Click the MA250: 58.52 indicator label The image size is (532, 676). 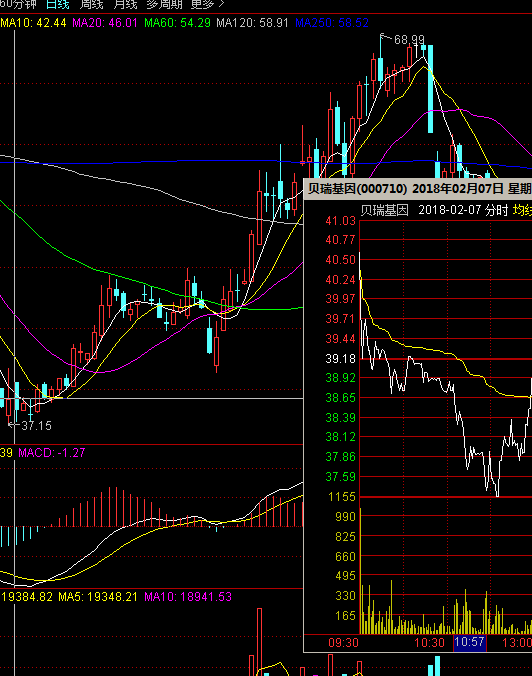click(x=332, y=23)
